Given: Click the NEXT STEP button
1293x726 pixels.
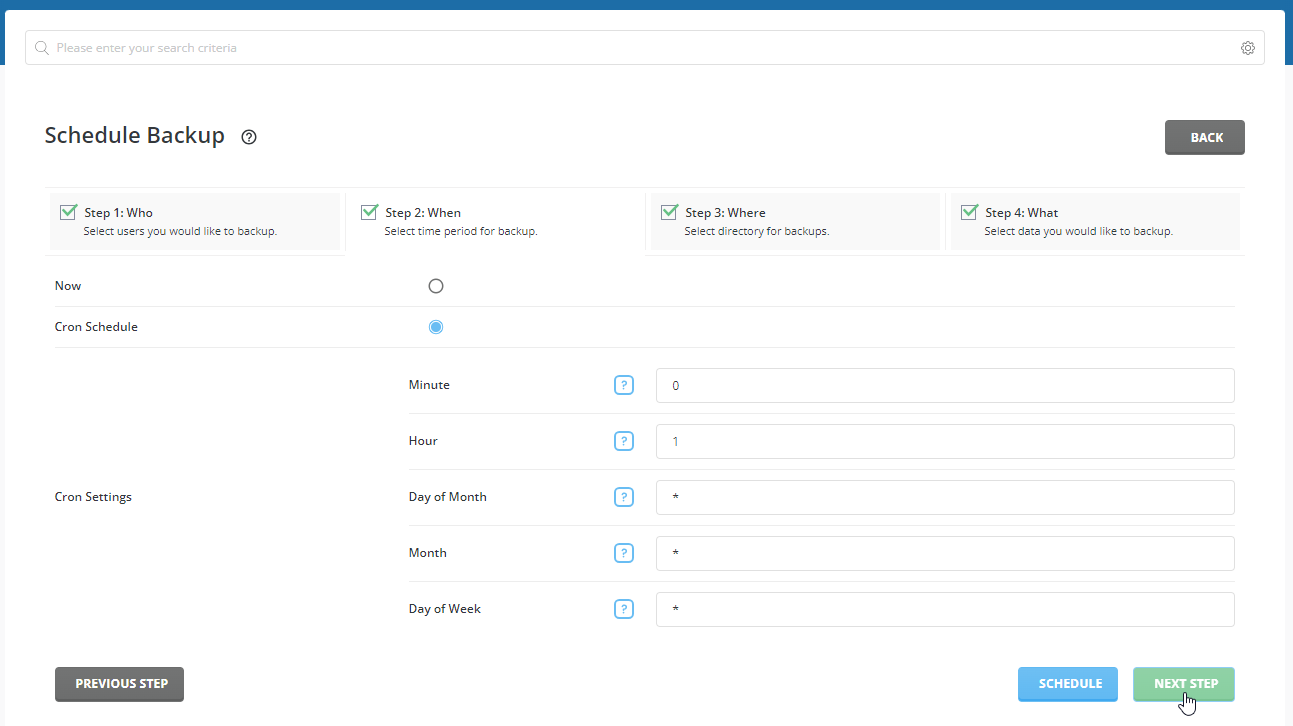Looking at the screenshot, I should [x=1184, y=684].
